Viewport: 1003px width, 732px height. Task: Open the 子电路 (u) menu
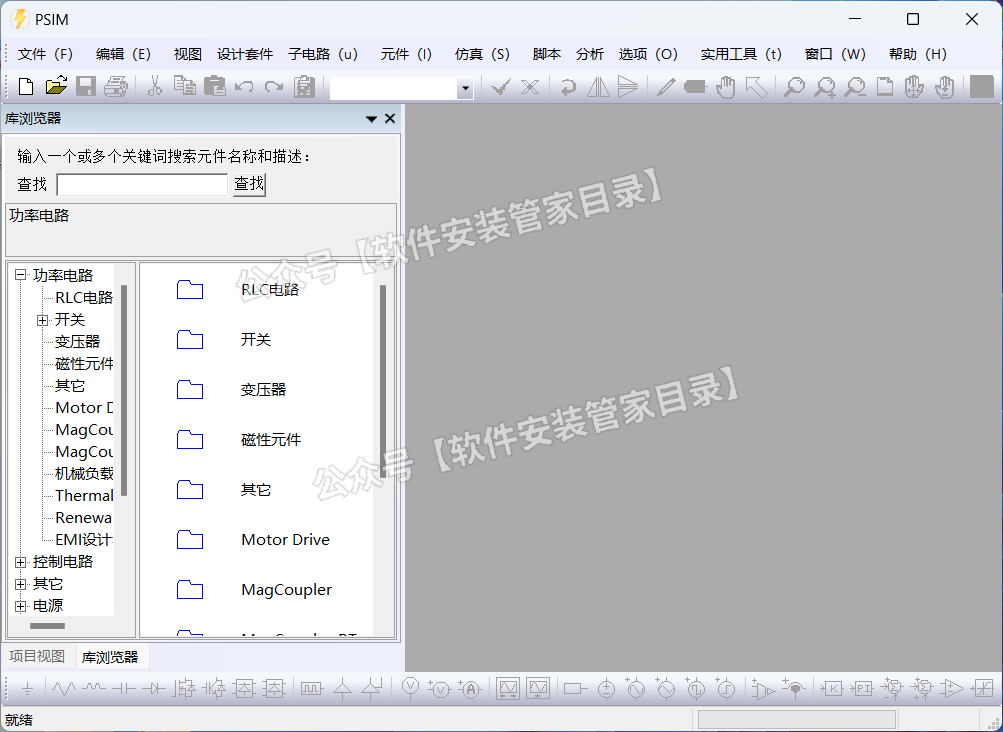323,54
